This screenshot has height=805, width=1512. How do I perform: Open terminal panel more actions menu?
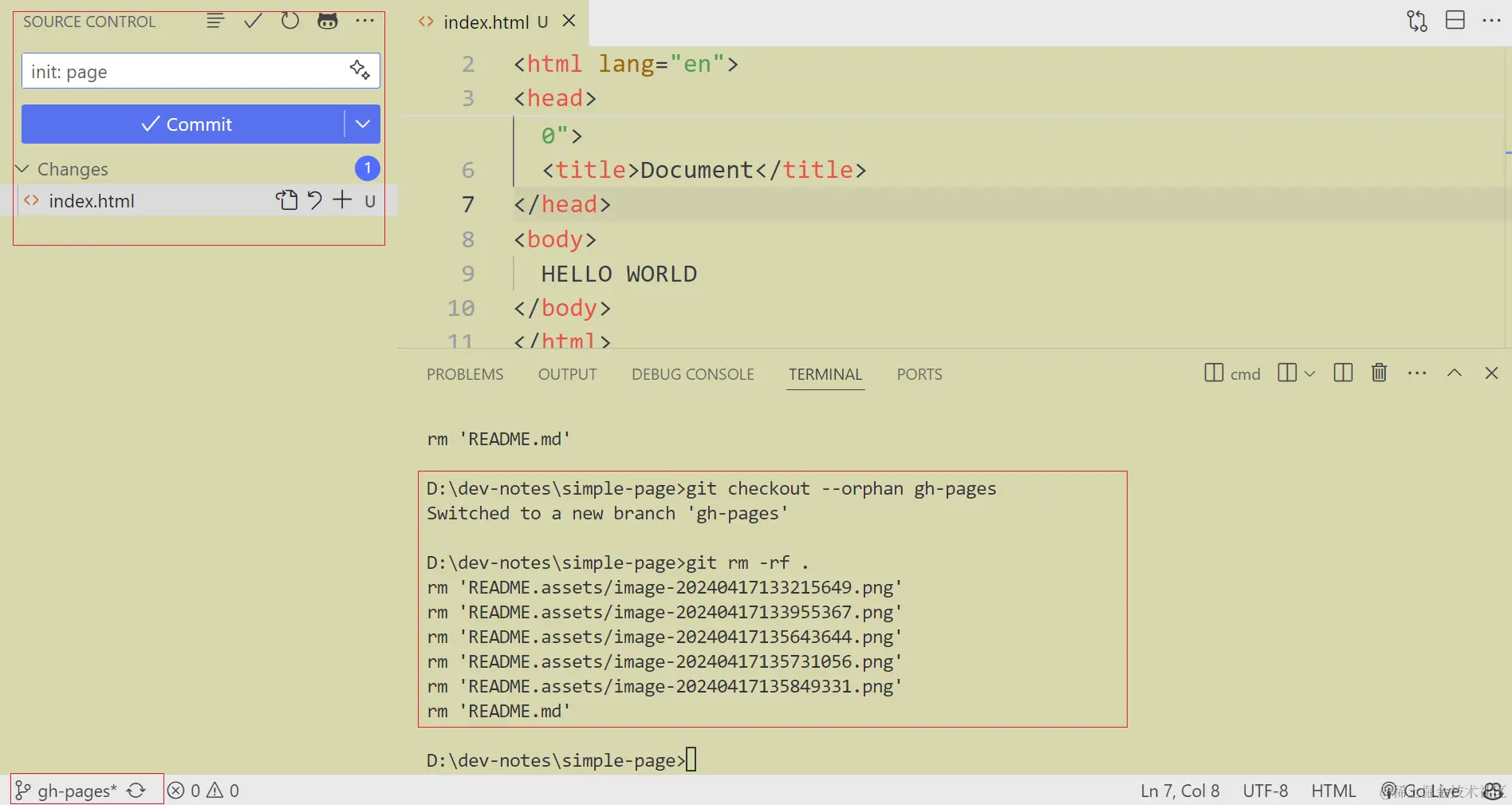(1417, 373)
